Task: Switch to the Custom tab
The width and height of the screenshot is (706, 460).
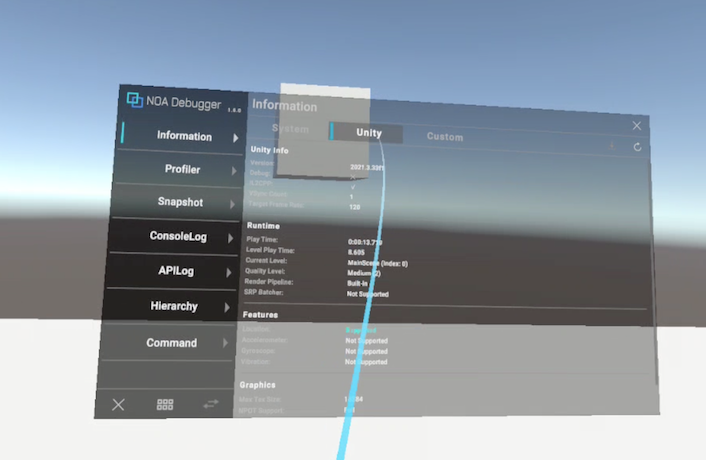Action: tap(444, 137)
